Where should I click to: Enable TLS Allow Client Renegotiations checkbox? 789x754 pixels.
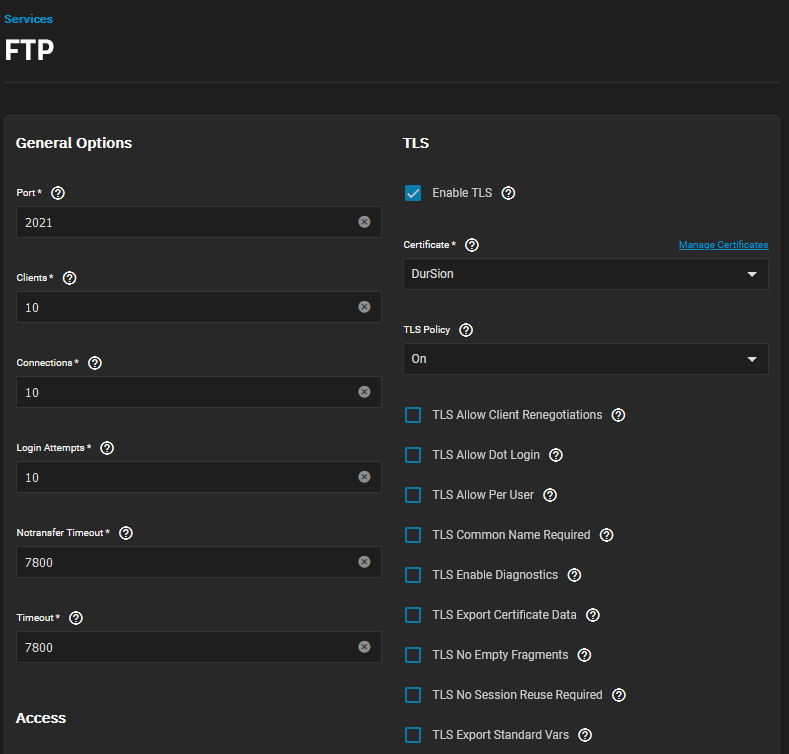tap(413, 415)
